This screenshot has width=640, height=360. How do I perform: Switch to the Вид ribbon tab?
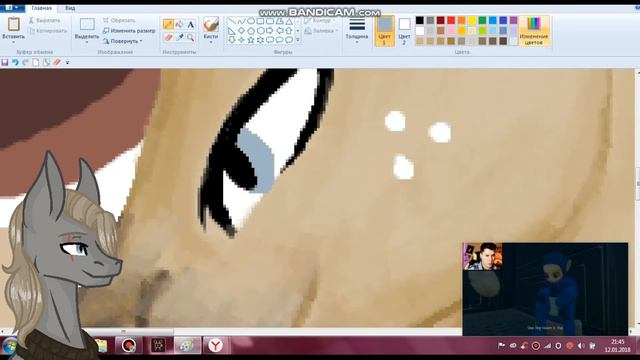(x=70, y=8)
